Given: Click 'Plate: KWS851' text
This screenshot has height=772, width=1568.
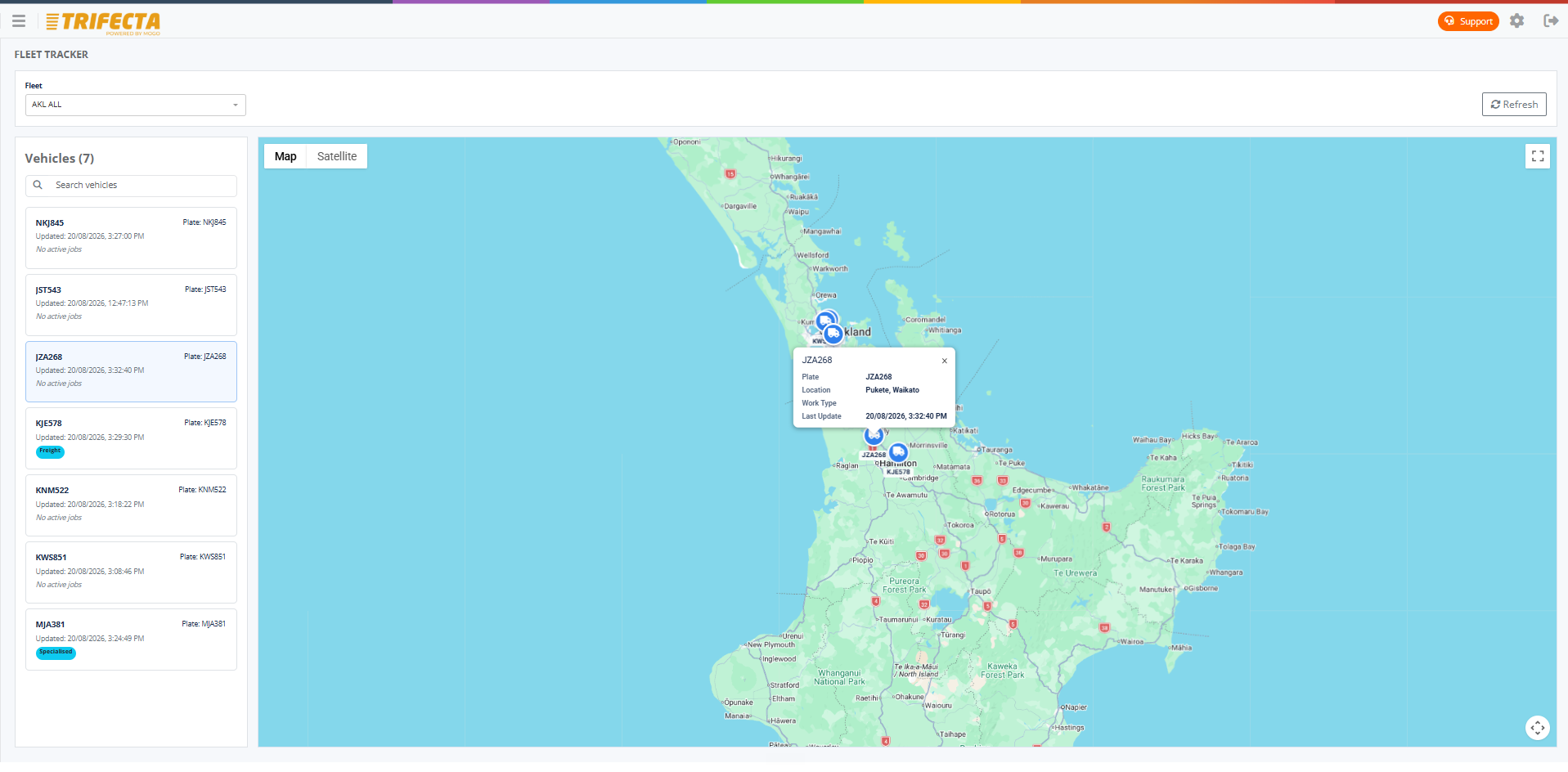Looking at the screenshot, I should point(203,557).
